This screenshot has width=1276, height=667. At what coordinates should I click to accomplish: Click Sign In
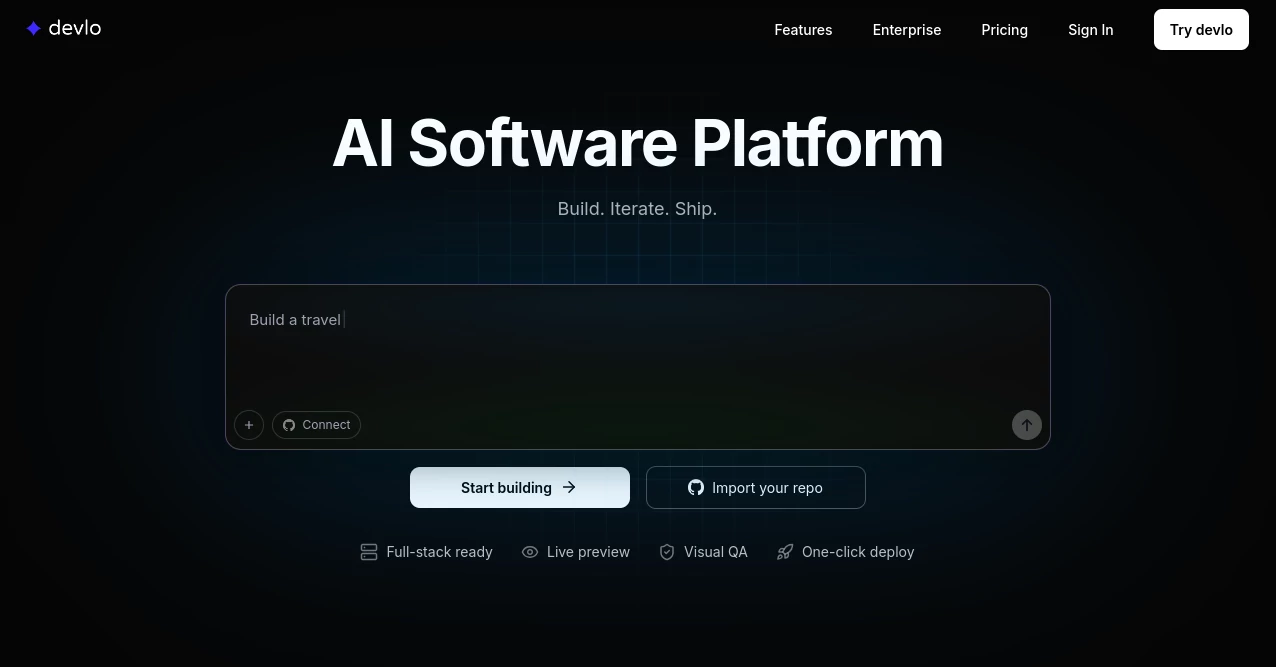(x=1090, y=30)
